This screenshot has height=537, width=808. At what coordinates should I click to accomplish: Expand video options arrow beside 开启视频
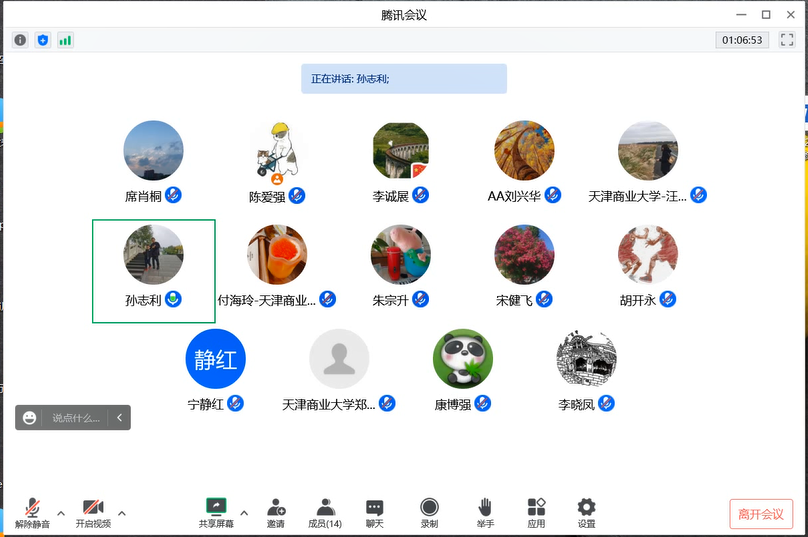[122, 513]
